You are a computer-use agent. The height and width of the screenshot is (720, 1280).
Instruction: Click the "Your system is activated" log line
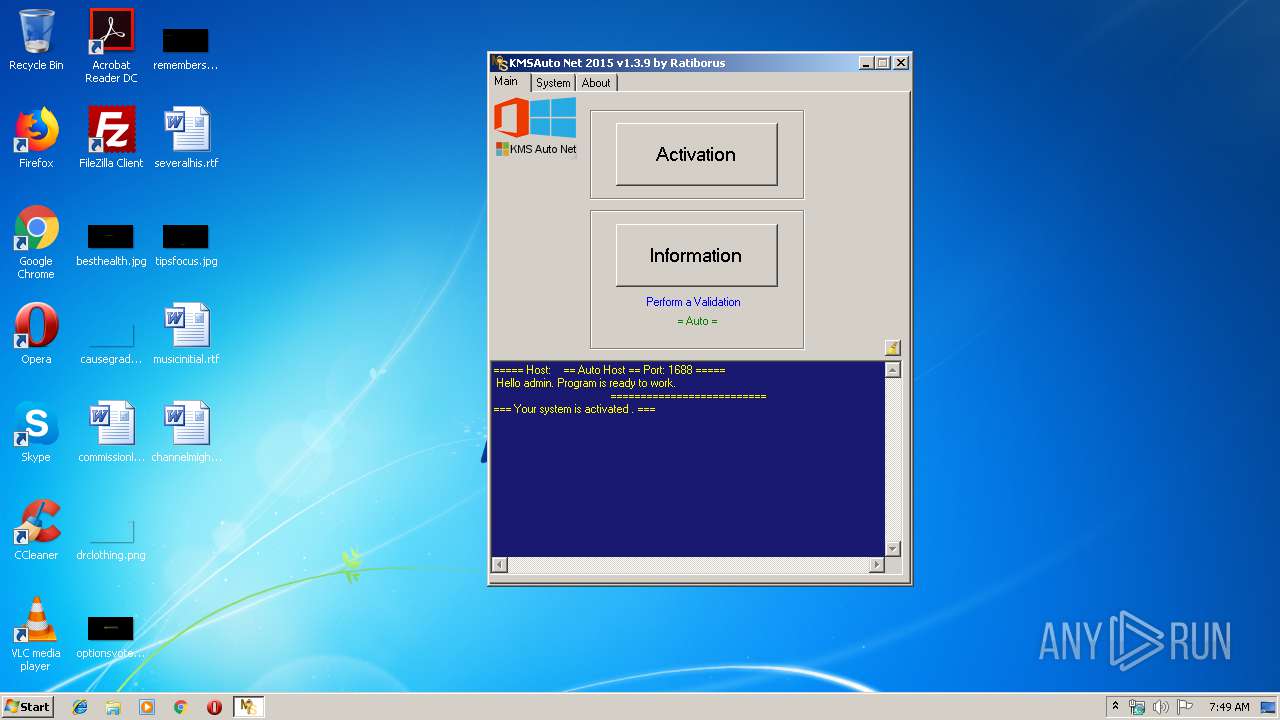574,409
